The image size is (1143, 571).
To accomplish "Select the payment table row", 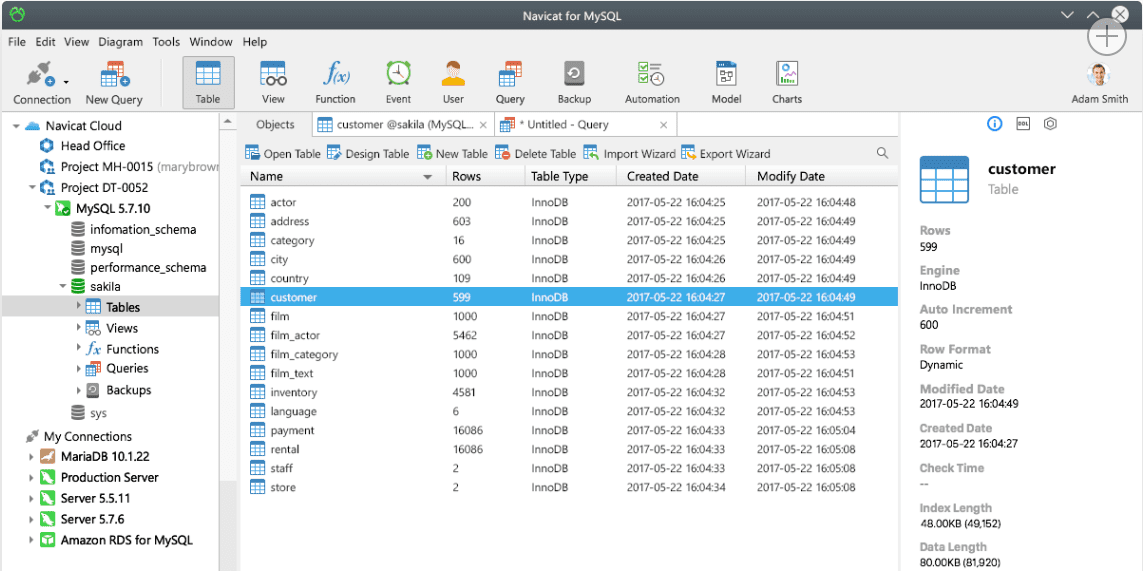I will [x=569, y=430].
